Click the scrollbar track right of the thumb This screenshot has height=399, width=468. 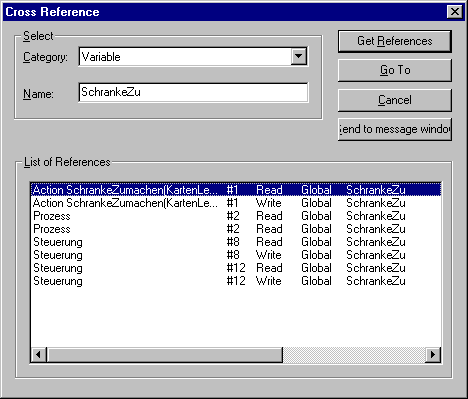coord(354,354)
